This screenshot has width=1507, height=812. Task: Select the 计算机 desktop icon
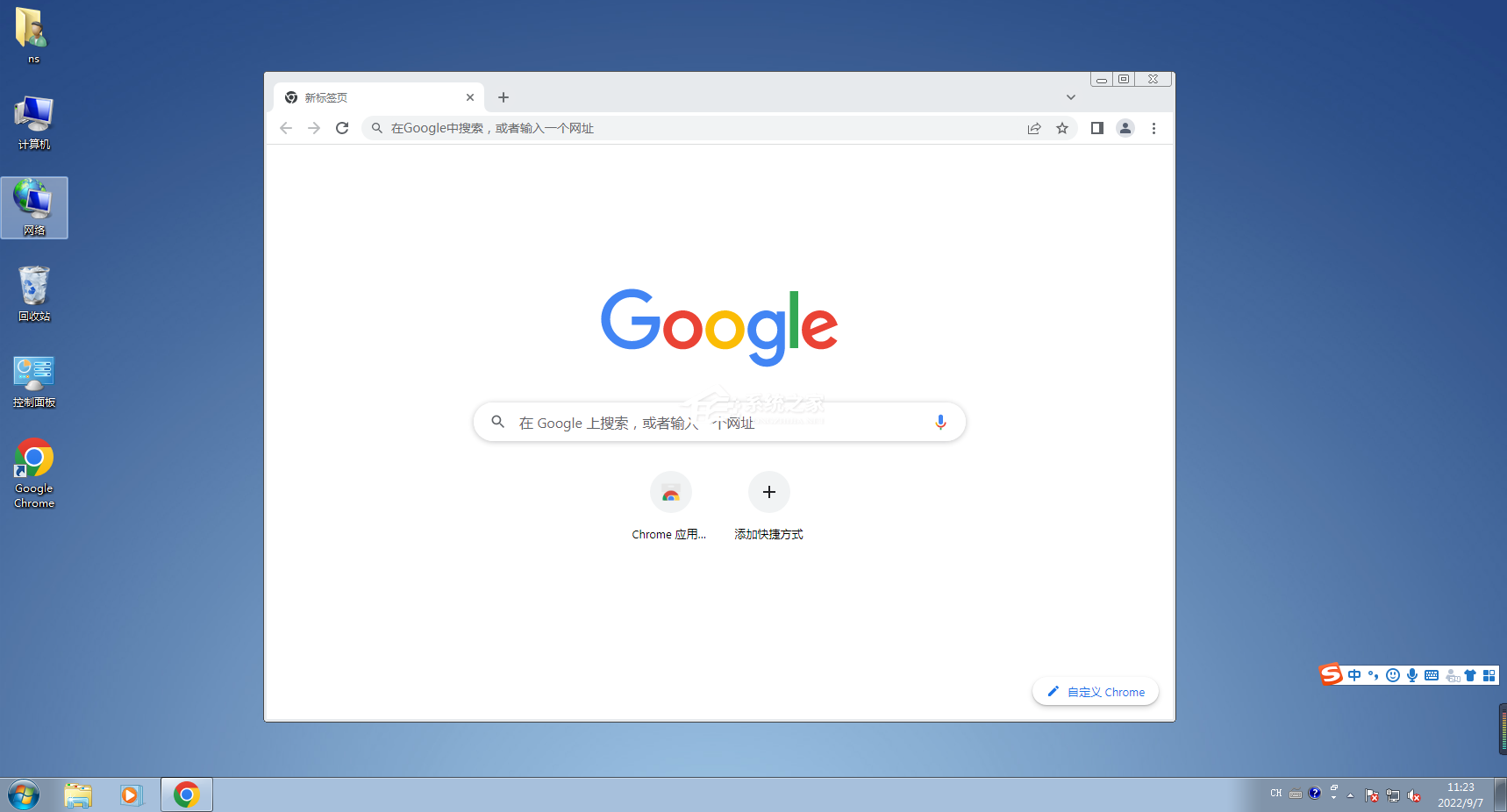click(34, 123)
